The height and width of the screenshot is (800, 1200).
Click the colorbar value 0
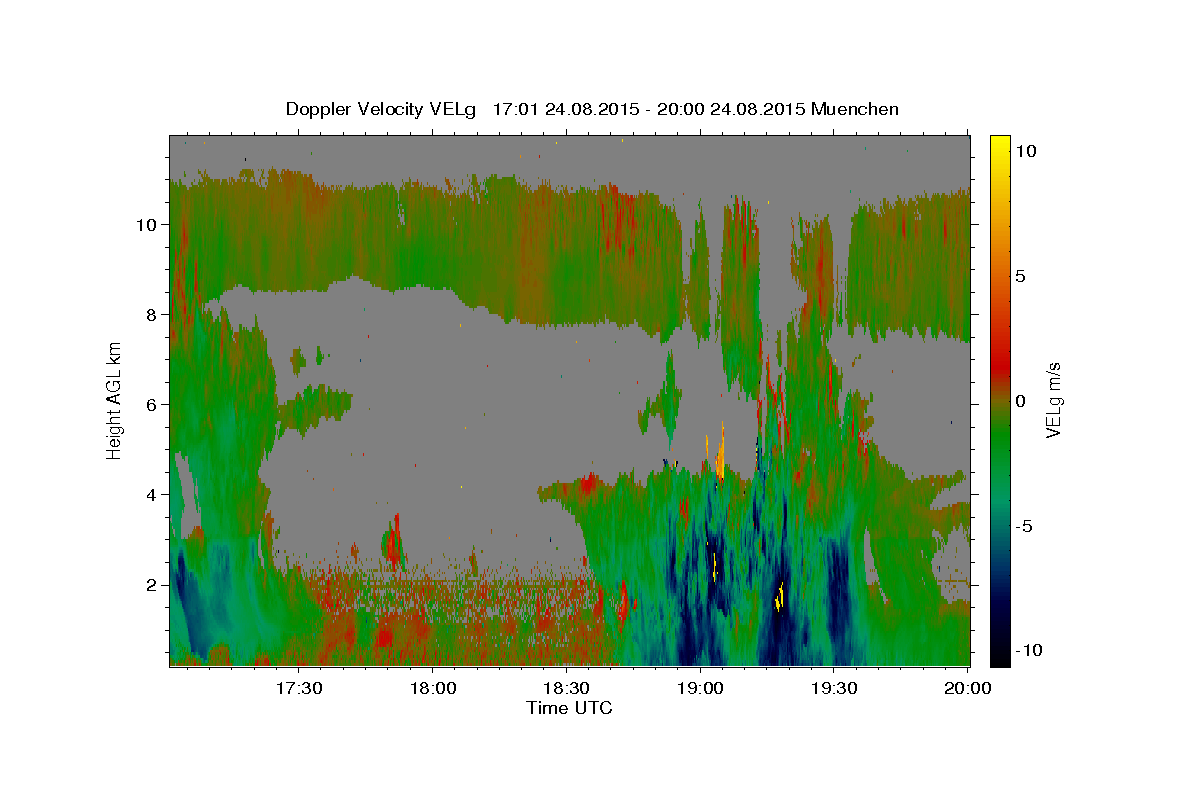point(1020,401)
